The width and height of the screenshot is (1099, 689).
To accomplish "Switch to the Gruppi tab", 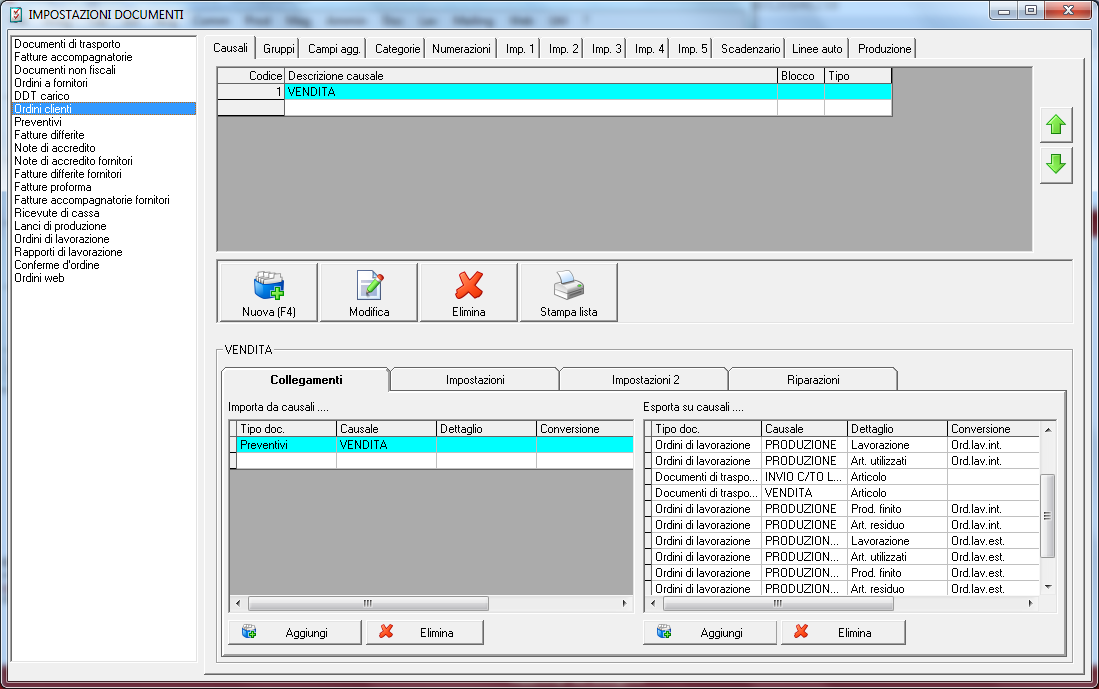I will pyautogui.click(x=279, y=48).
